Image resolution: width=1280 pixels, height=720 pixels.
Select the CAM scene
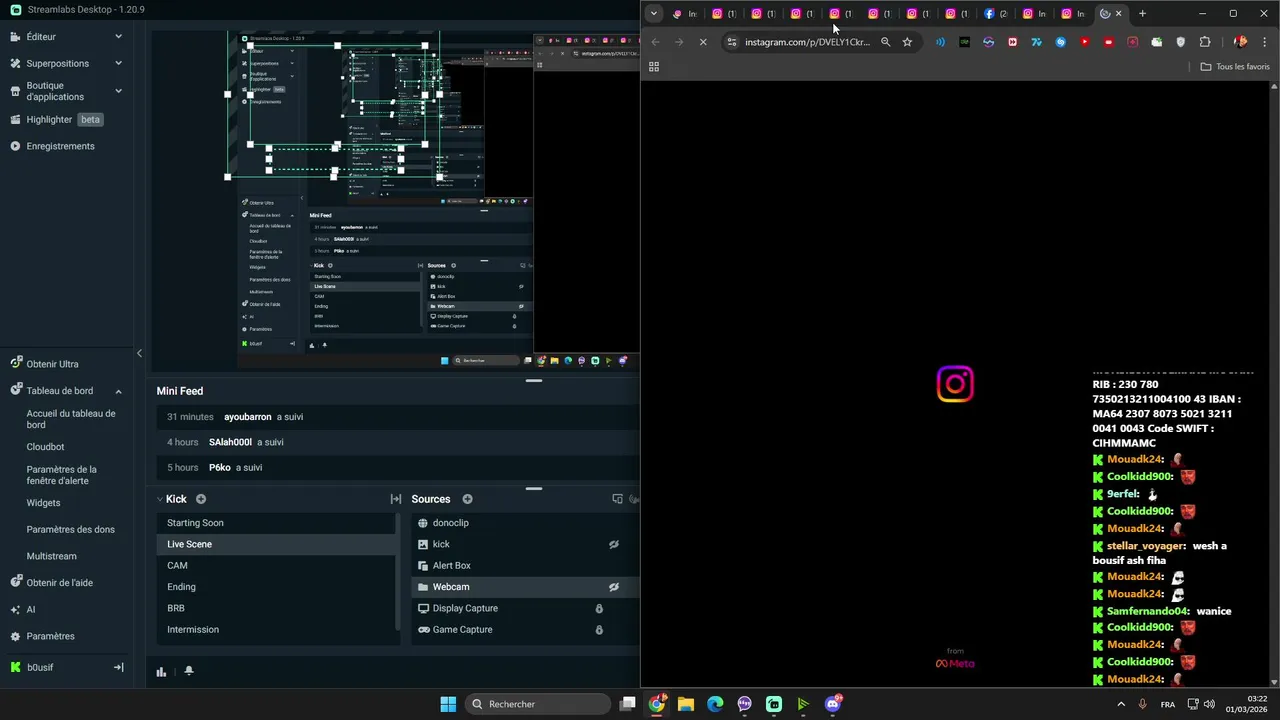click(276, 565)
